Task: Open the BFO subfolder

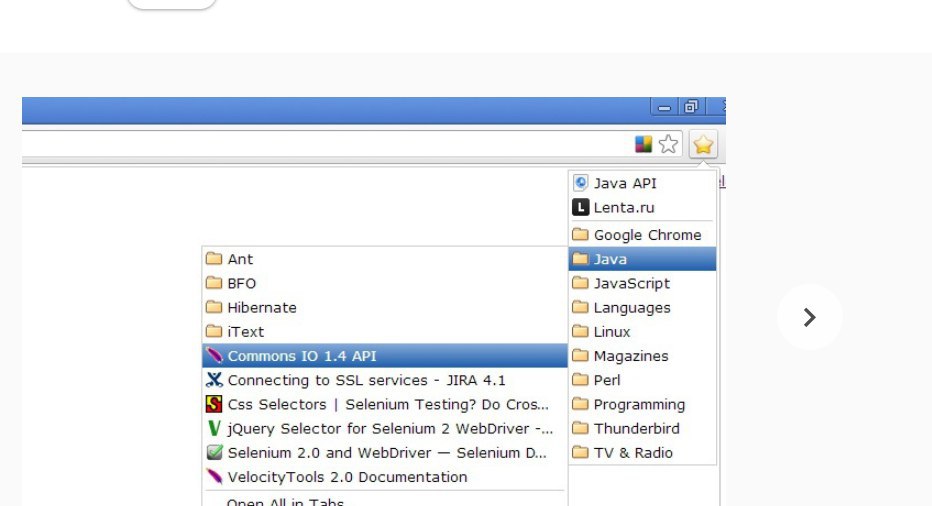Action: pyautogui.click(x=385, y=284)
